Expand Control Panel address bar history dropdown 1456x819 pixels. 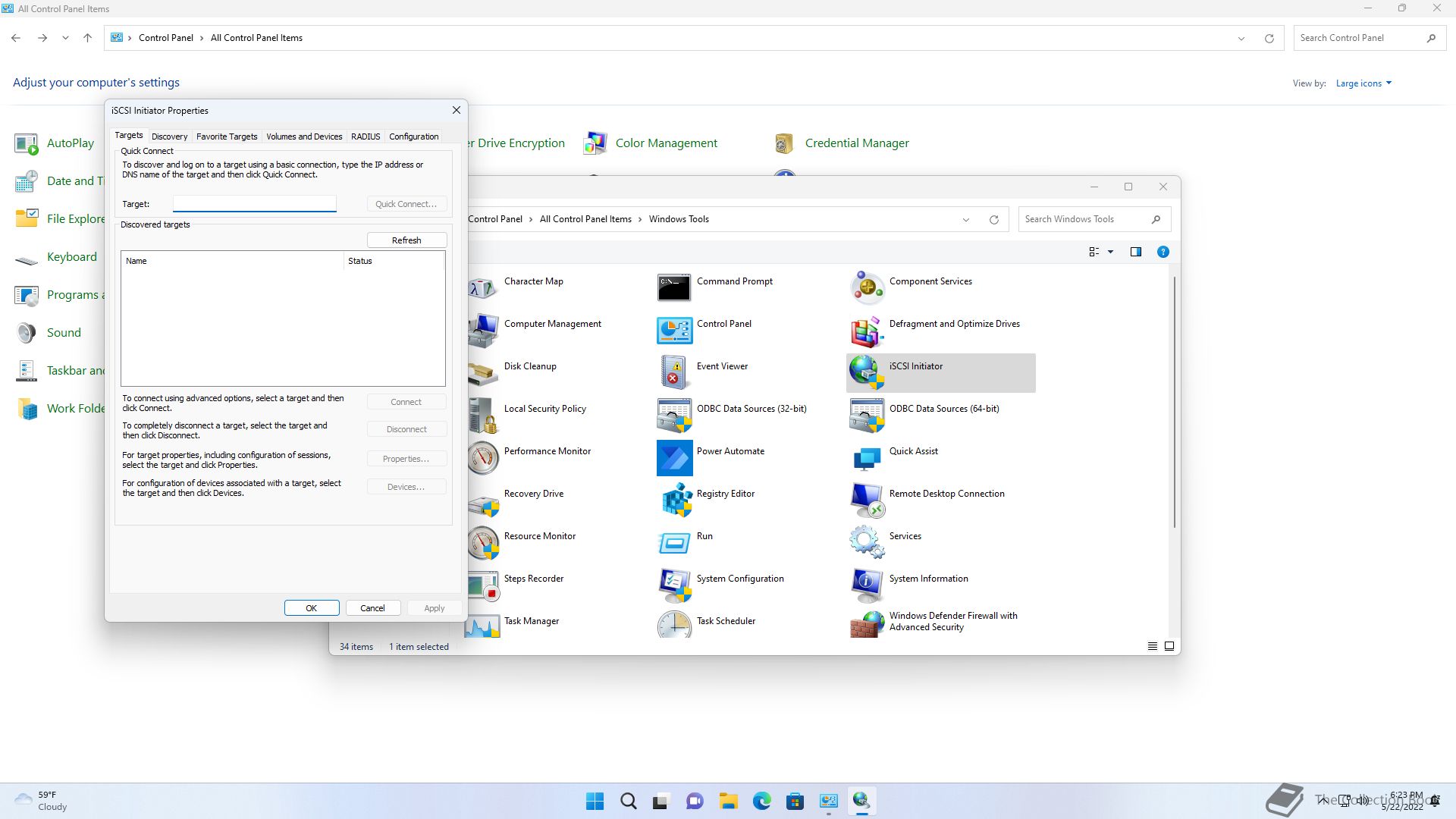coord(1241,39)
